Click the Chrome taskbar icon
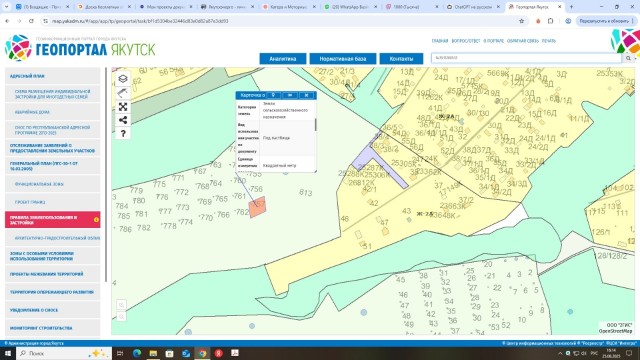The width and height of the screenshot is (640, 360). click(x=202, y=353)
